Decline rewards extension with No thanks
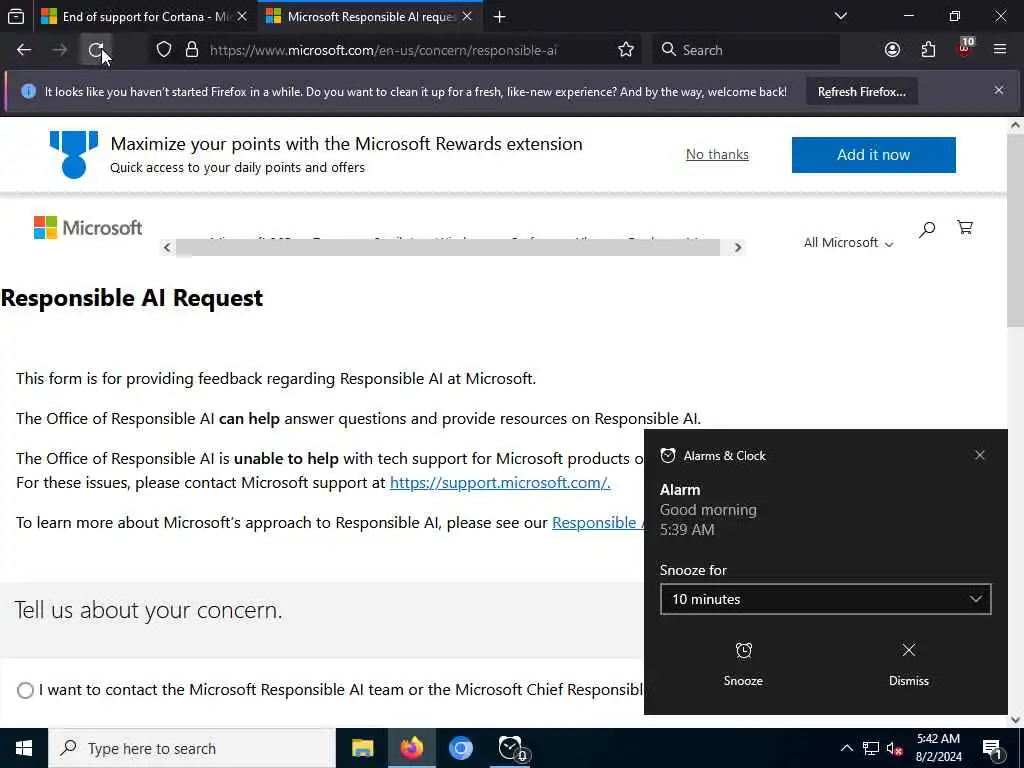 717,155
